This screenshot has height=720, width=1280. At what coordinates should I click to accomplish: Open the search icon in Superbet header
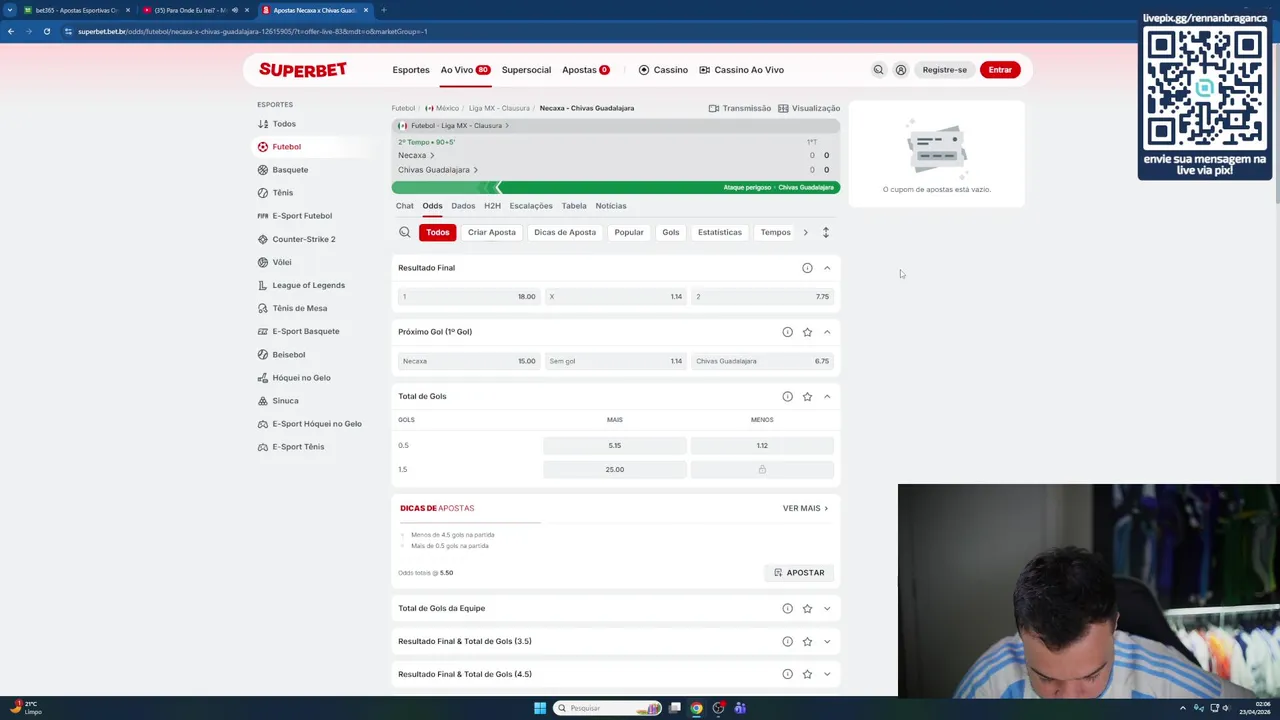coord(878,70)
